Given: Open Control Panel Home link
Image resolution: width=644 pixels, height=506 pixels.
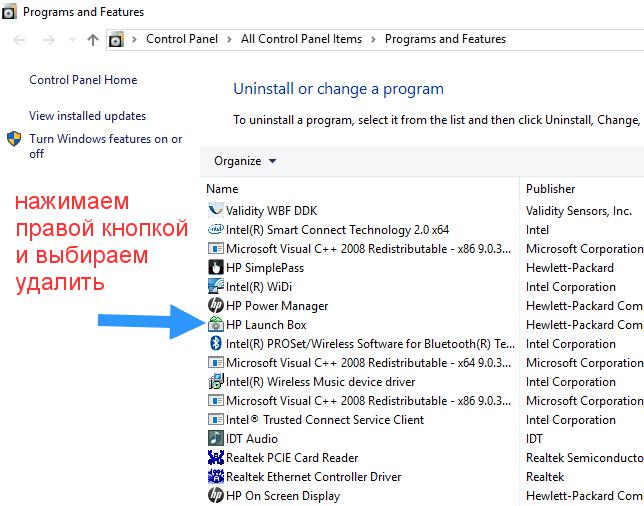Looking at the screenshot, I should [83, 80].
